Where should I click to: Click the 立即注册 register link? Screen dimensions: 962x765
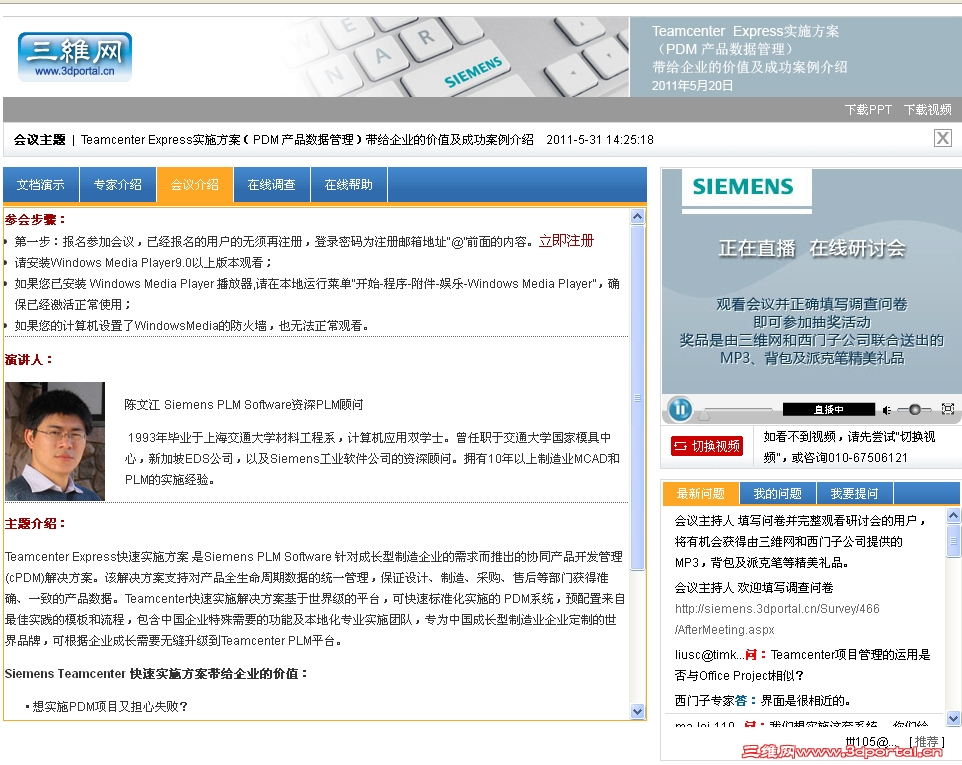pyautogui.click(x=566, y=240)
